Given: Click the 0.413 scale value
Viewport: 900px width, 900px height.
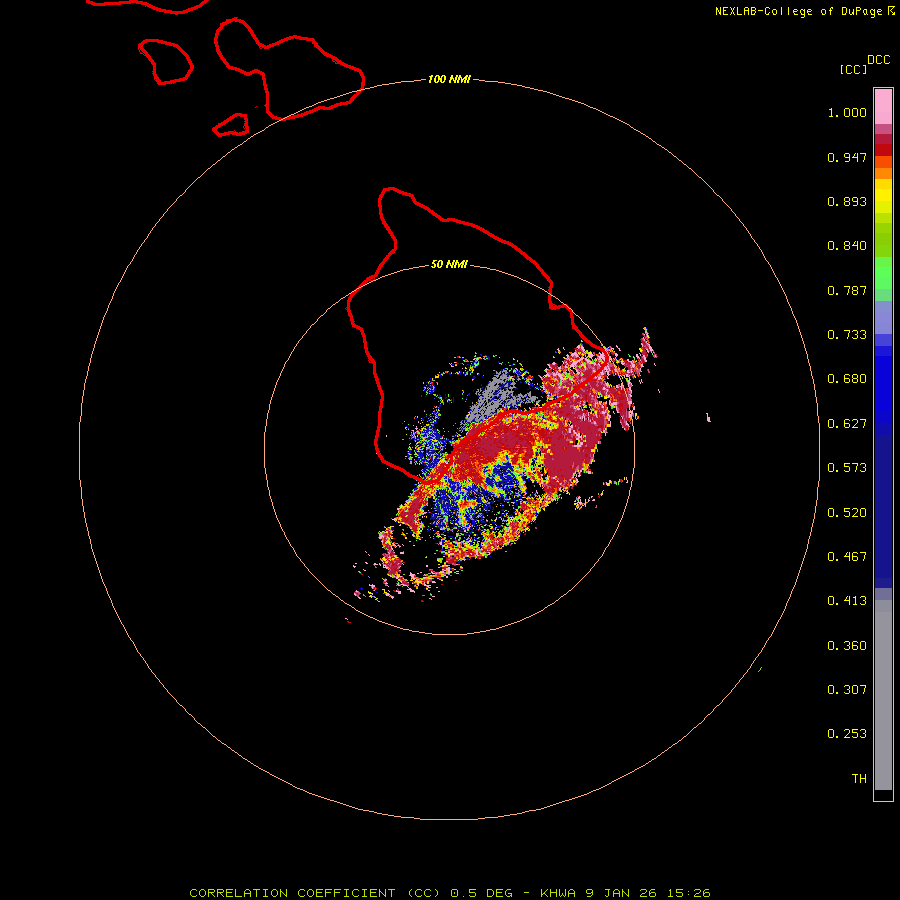Looking at the screenshot, I should click(x=847, y=601).
